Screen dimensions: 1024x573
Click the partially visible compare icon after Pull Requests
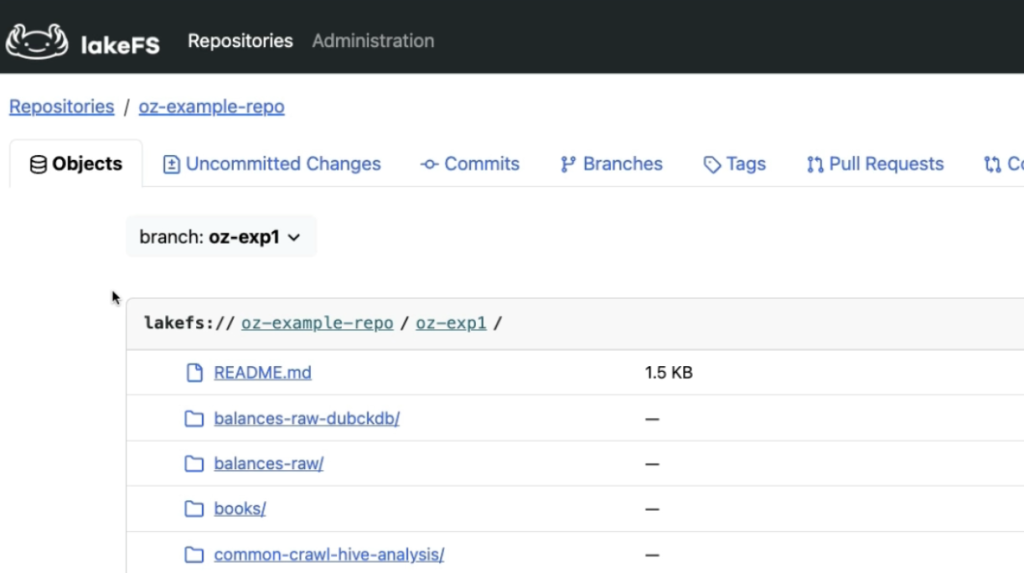tap(993, 165)
